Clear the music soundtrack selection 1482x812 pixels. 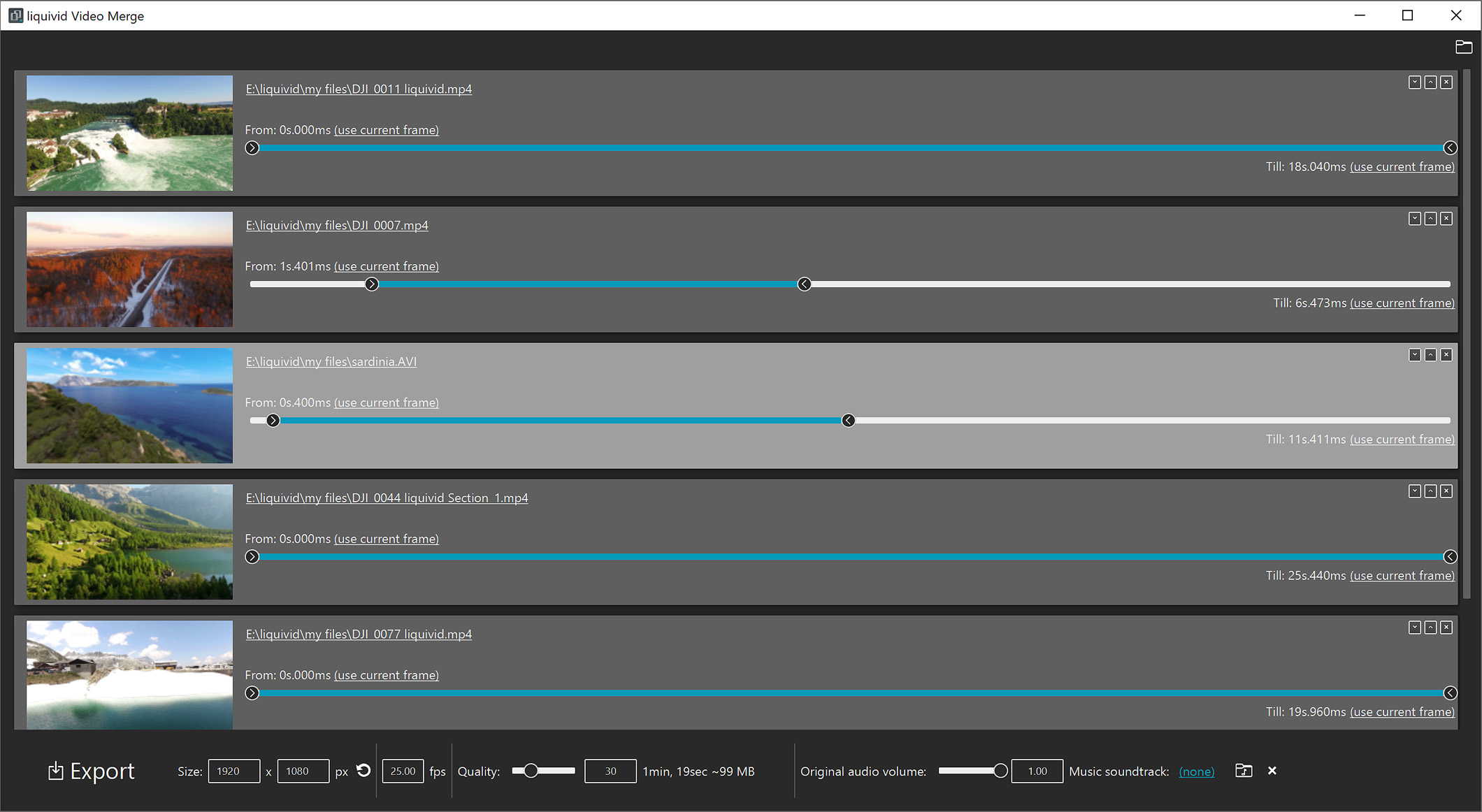coord(1272,771)
